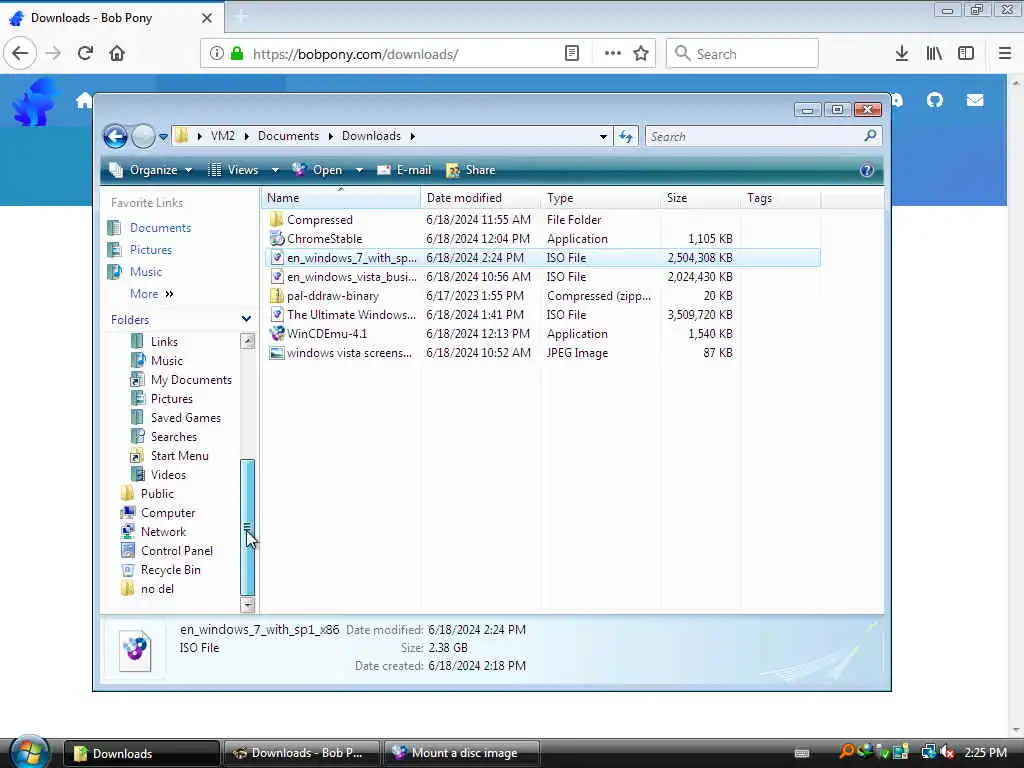The height and width of the screenshot is (768, 1024).
Task: Click the Explorer search magnifier icon
Action: tap(870, 136)
